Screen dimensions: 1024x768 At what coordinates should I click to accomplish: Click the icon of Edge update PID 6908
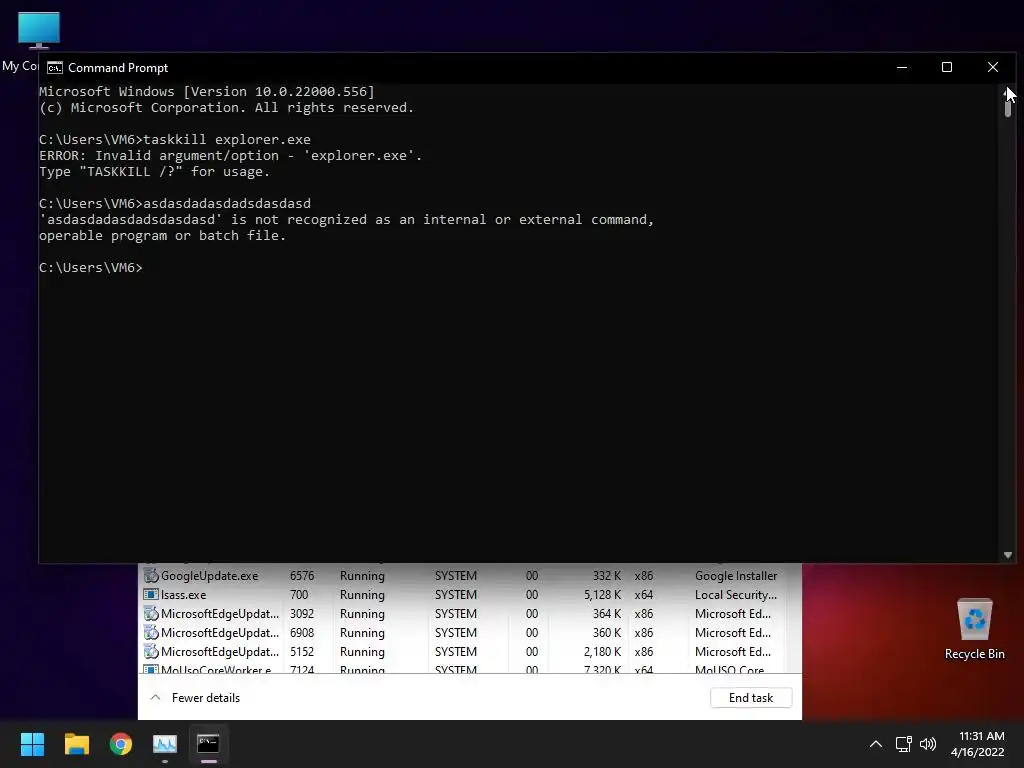pyautogui.click(x=151, y=632)
